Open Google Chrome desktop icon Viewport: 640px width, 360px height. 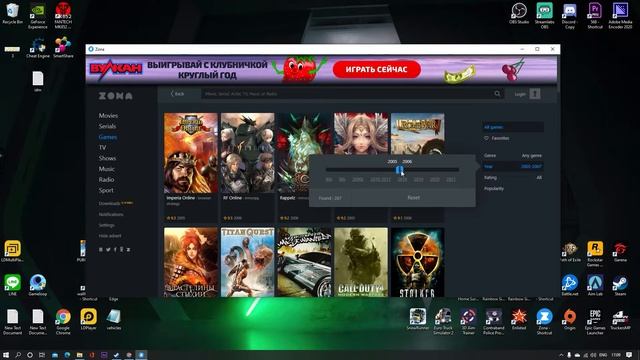point(63,322)
